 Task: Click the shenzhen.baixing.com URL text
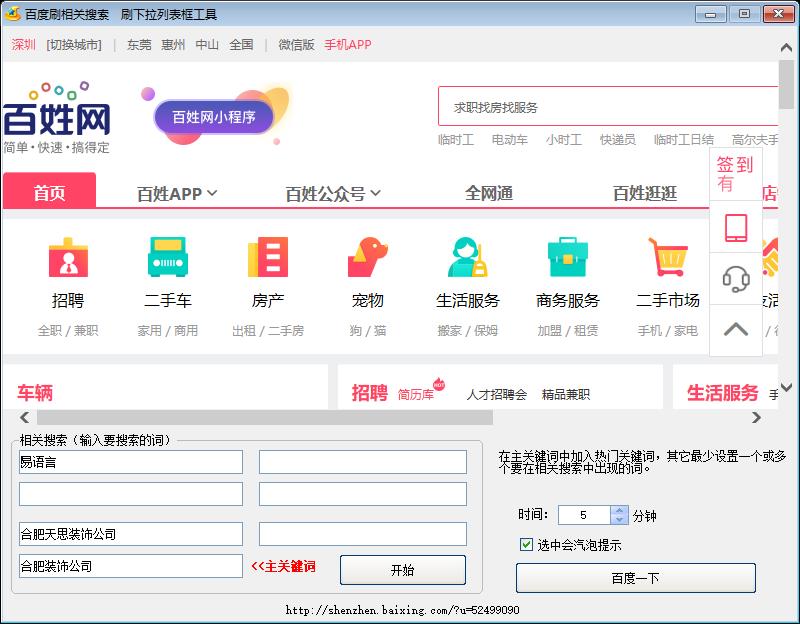pos(403,610)
